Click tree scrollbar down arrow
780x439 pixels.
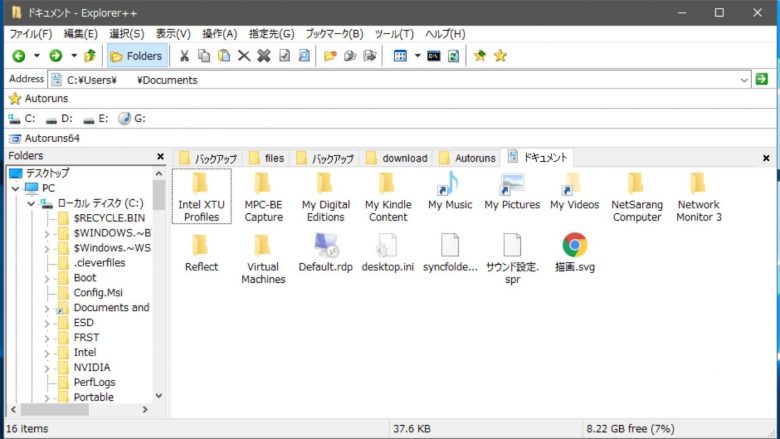(159, 396)
